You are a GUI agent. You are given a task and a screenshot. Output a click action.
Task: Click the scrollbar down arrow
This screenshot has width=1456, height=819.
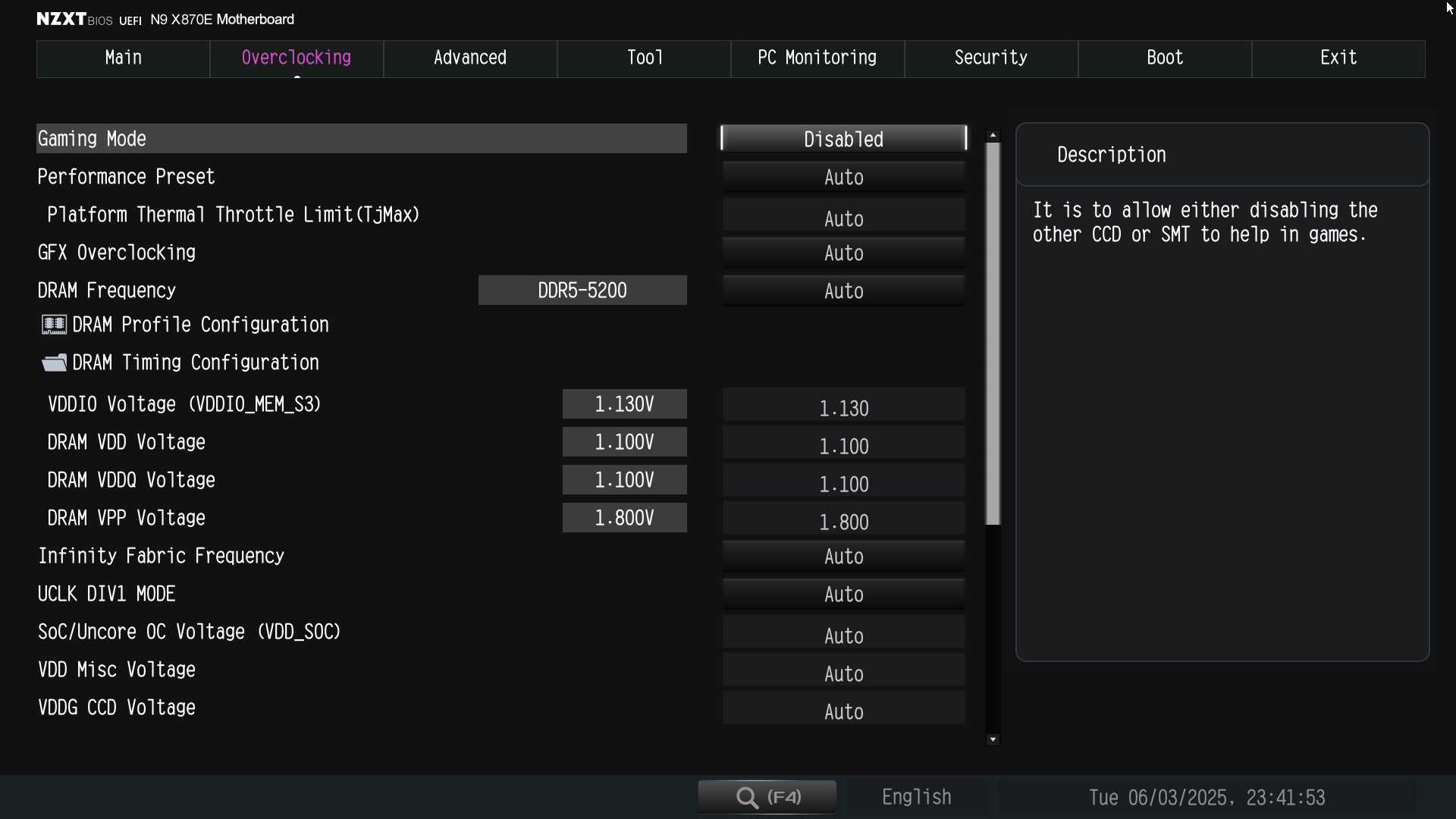[993, 739]
